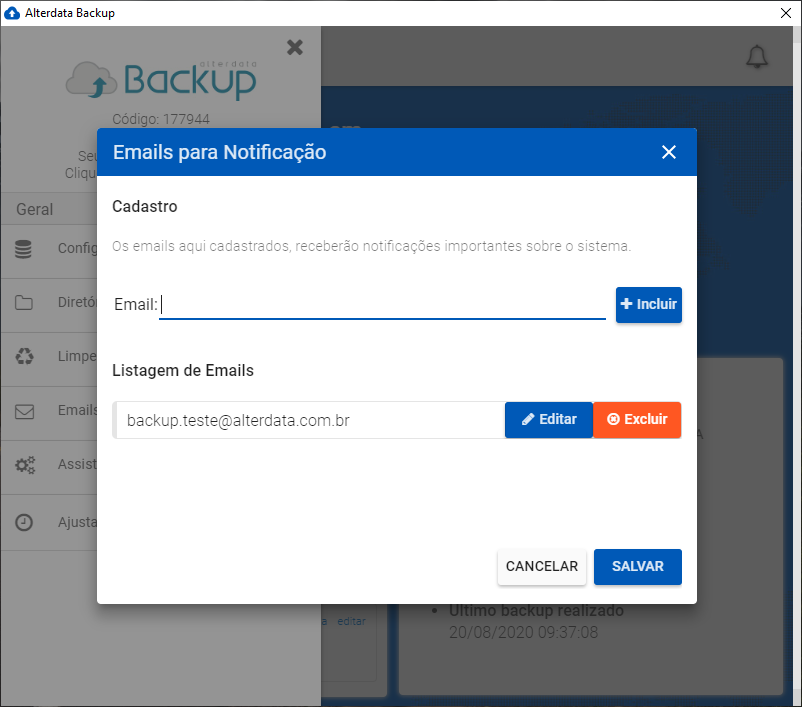Click last backup date 20/08/2020 09:37:08
Screen dimensions: 802x707
tap(523, 632)
